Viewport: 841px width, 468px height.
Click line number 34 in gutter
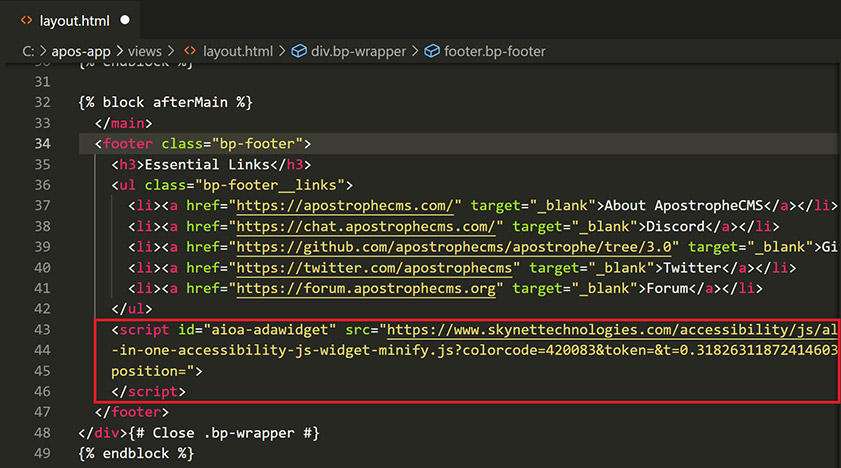tap(42, 144)
